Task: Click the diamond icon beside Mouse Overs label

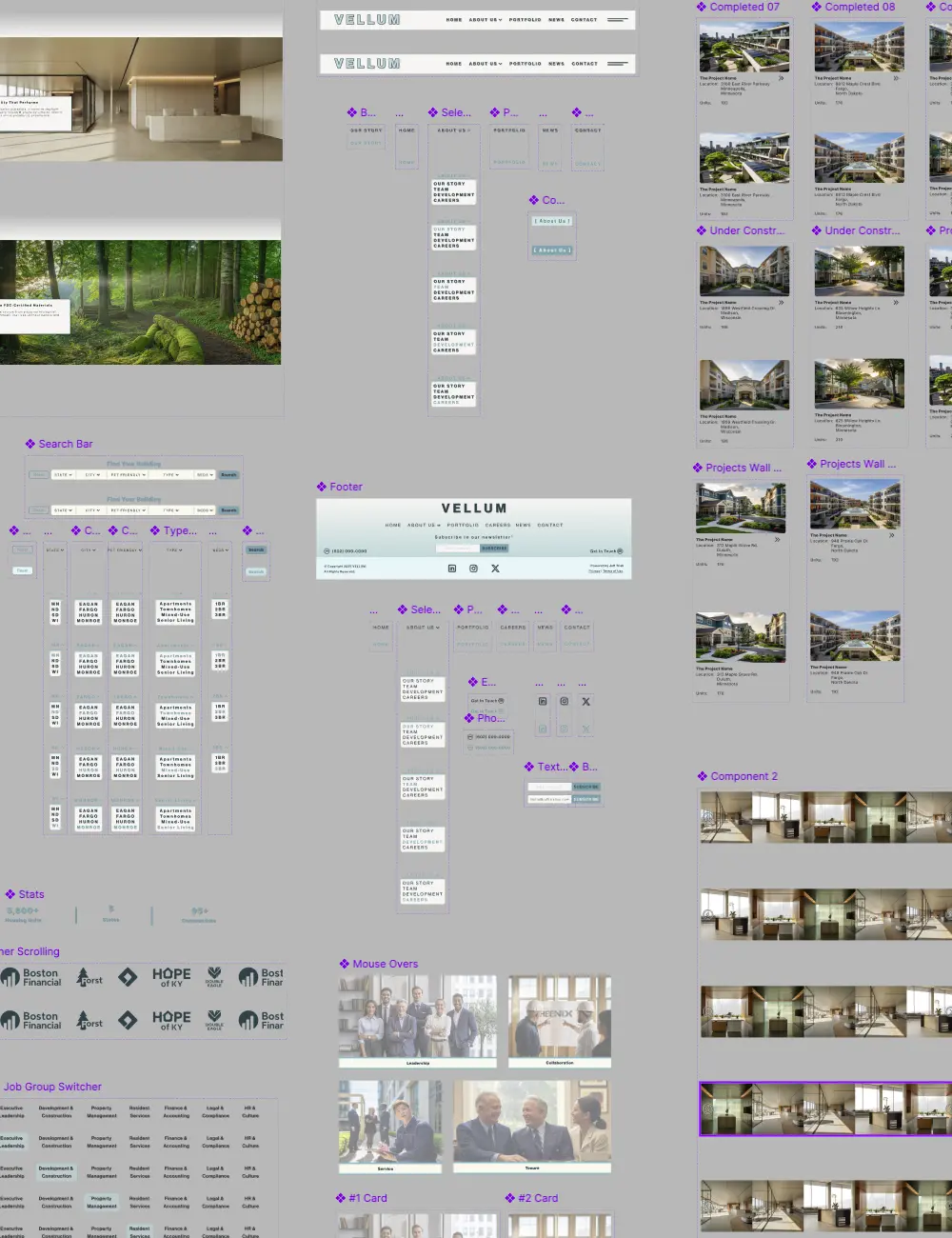Action: tap(345, 964)
